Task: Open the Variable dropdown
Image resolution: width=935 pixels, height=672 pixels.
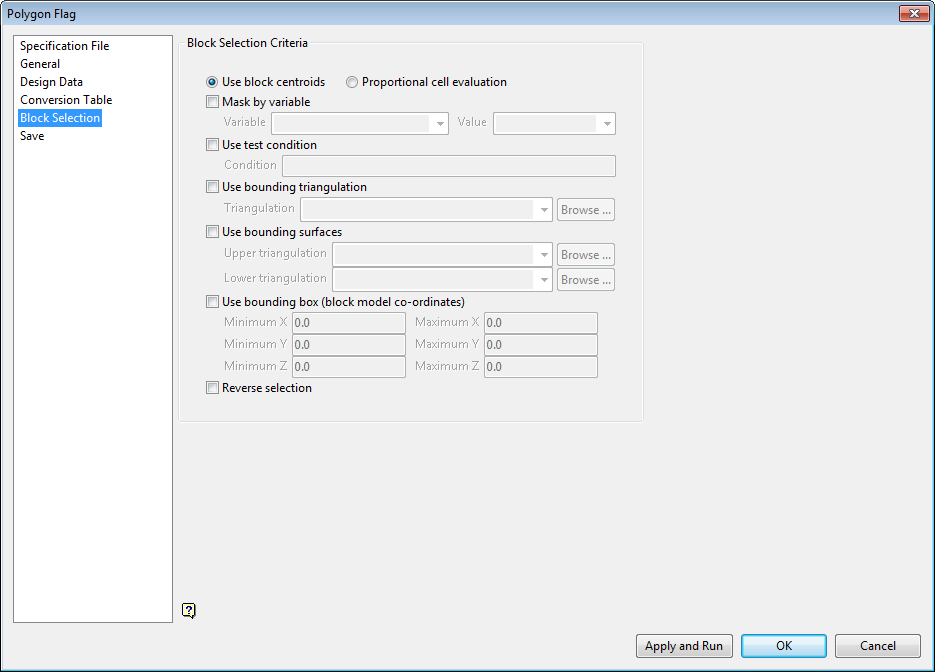Action: [x=440, y=122]
